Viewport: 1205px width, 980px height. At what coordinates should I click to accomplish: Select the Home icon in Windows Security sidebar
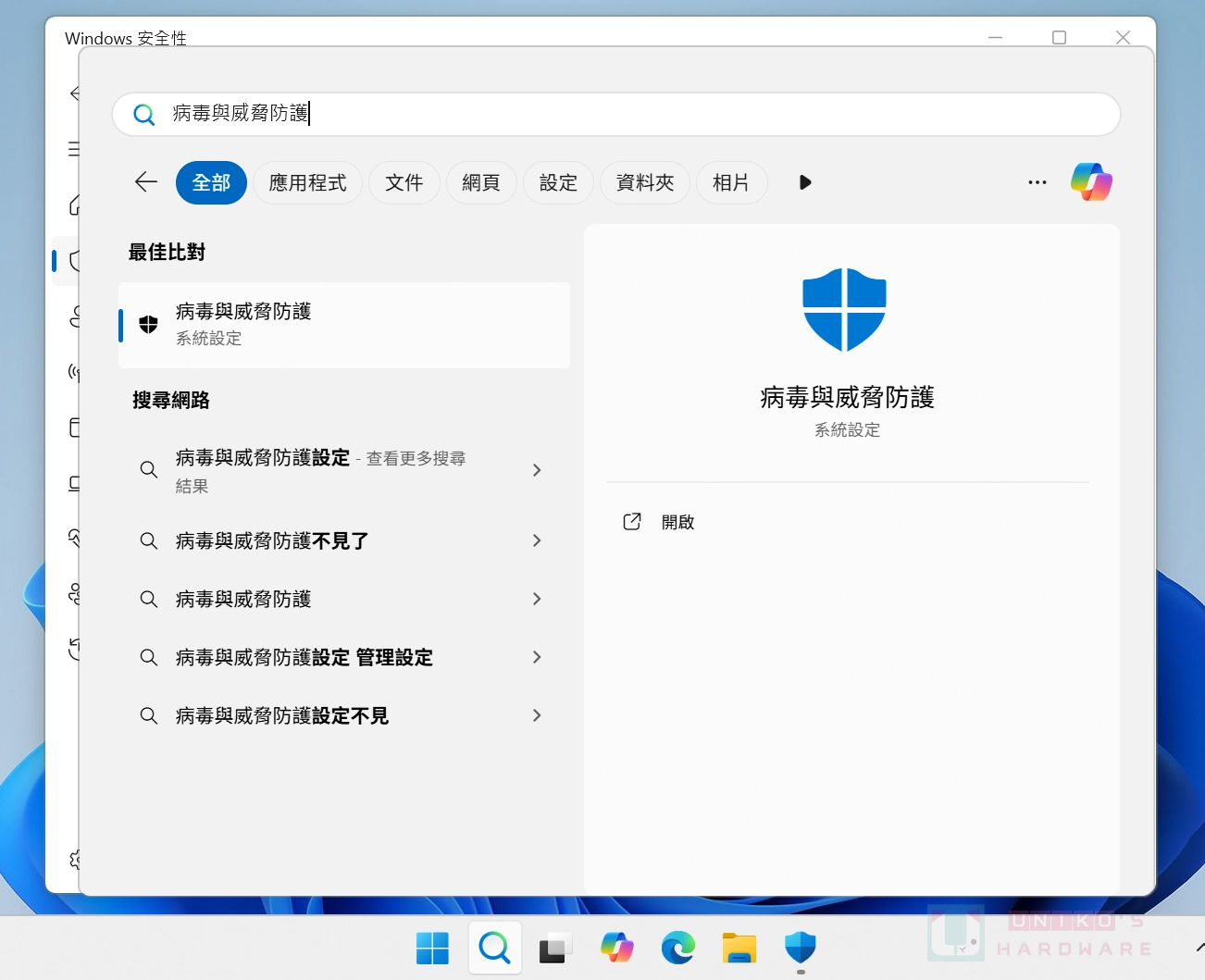[x=74, y=205]
